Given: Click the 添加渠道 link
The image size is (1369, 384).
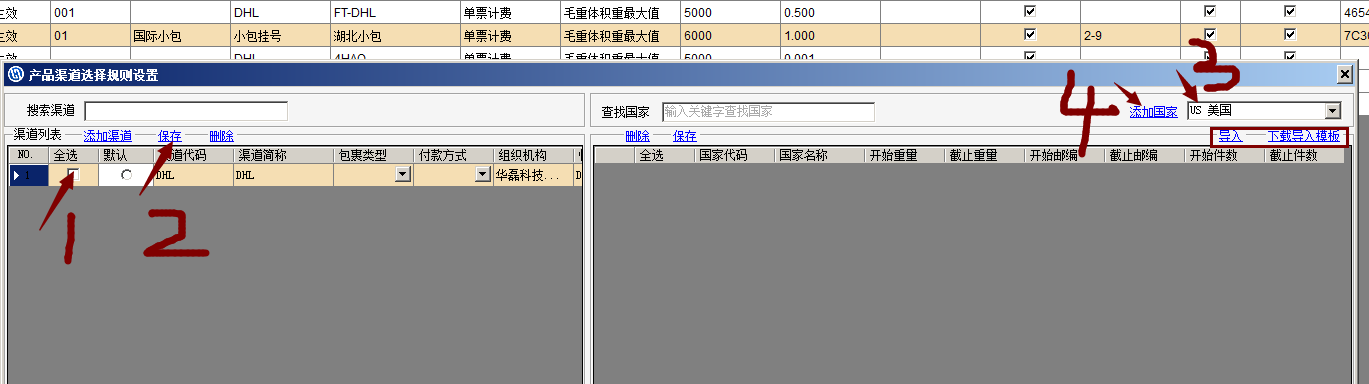Looking at the screenshot, I should [108, 136].
